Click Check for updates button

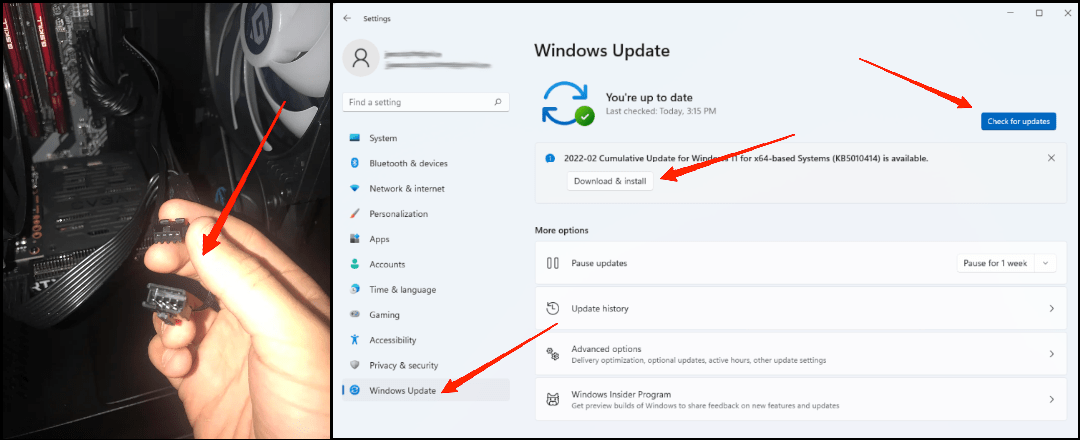(x=1018, y=121)
